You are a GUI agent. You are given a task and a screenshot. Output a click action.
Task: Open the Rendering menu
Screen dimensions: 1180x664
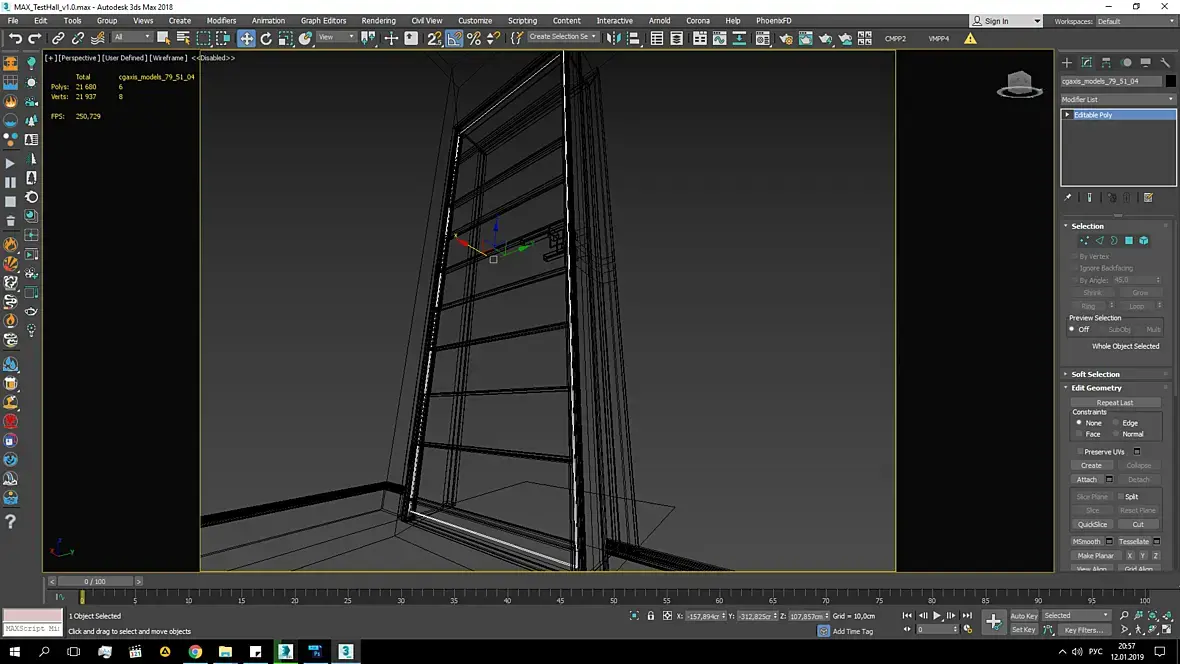pos(378,20)
